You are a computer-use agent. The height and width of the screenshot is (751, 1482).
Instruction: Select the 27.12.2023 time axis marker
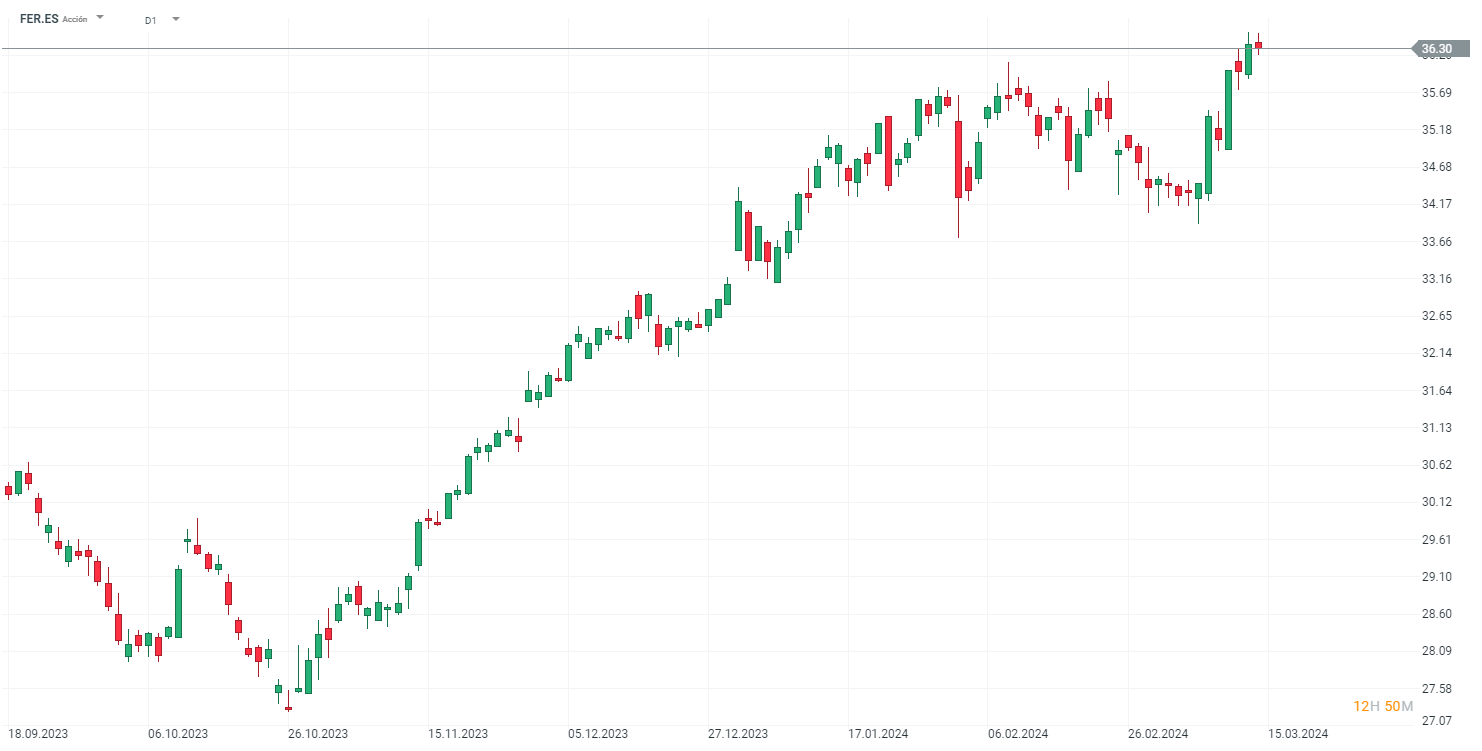738,734
